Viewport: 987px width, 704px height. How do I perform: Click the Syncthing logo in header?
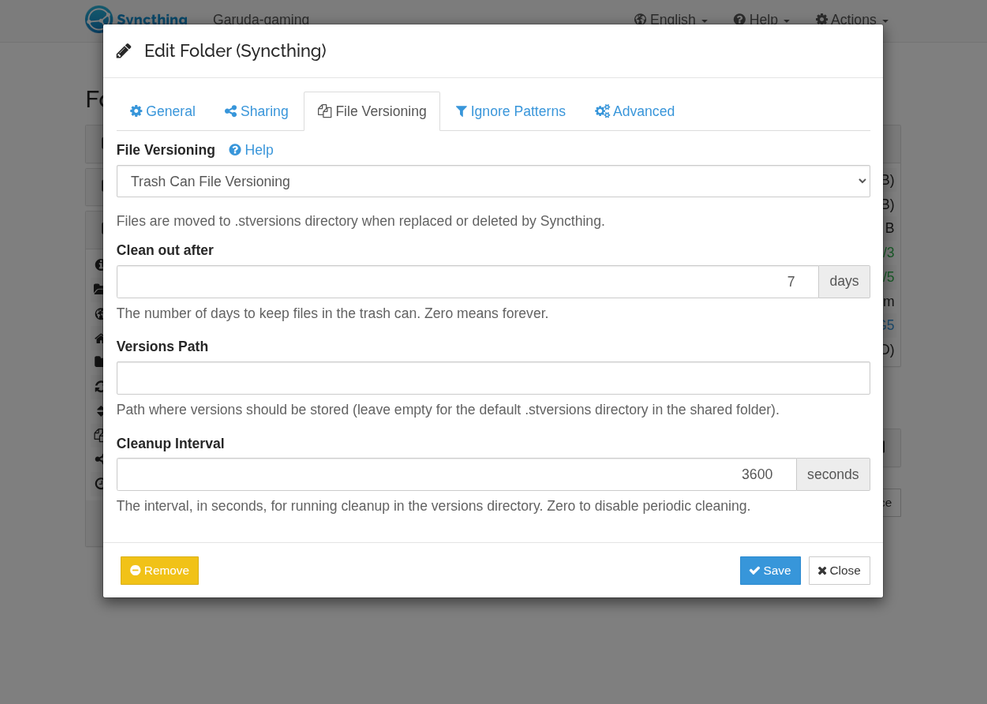click(136, 20)
